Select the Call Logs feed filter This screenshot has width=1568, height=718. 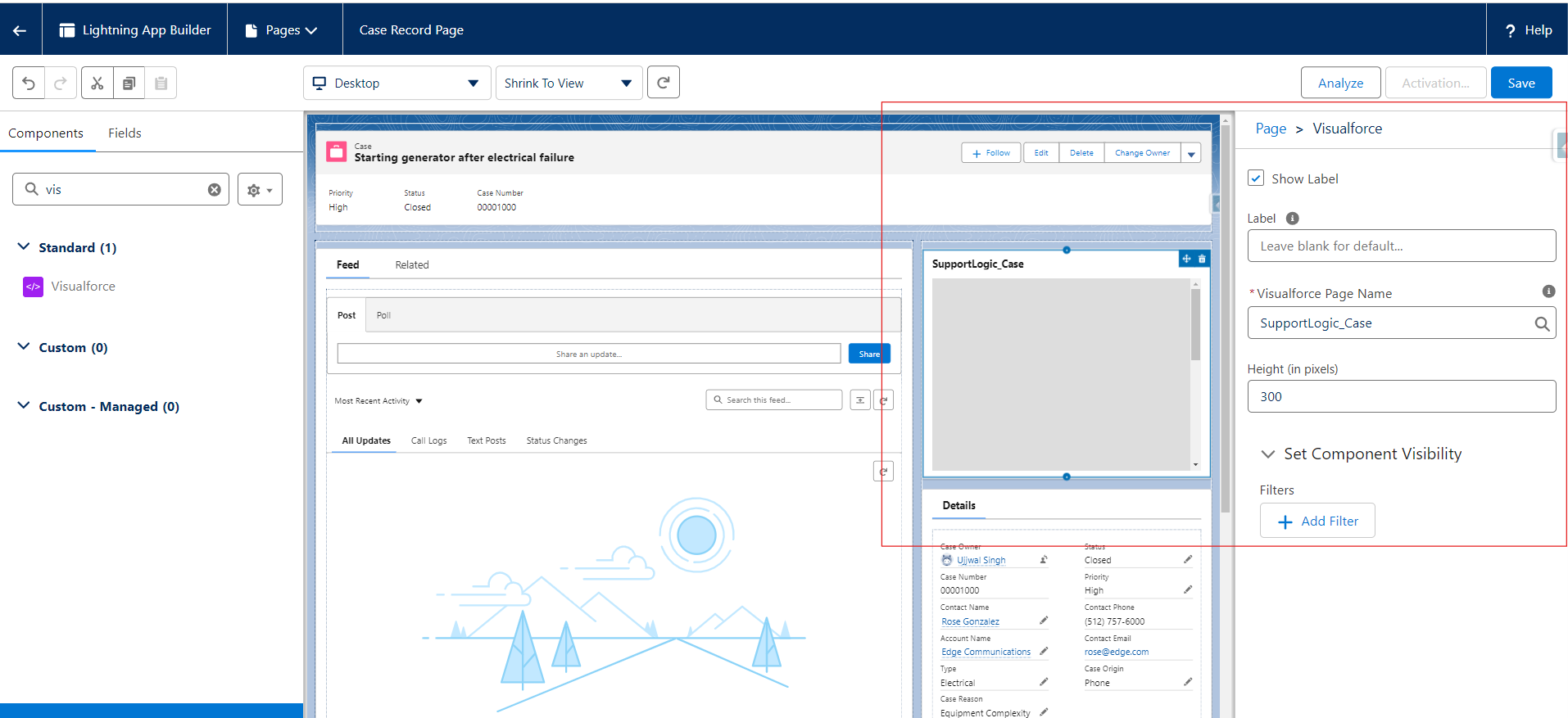429,440
